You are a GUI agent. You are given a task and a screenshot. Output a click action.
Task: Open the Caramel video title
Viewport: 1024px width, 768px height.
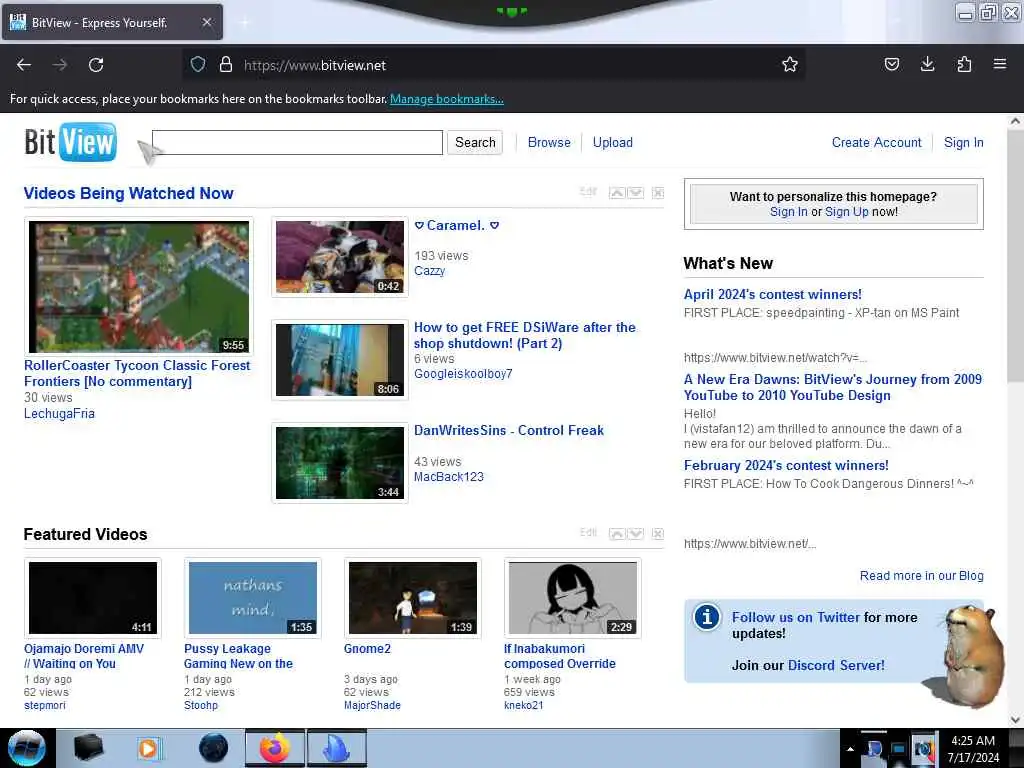(456, 225)
